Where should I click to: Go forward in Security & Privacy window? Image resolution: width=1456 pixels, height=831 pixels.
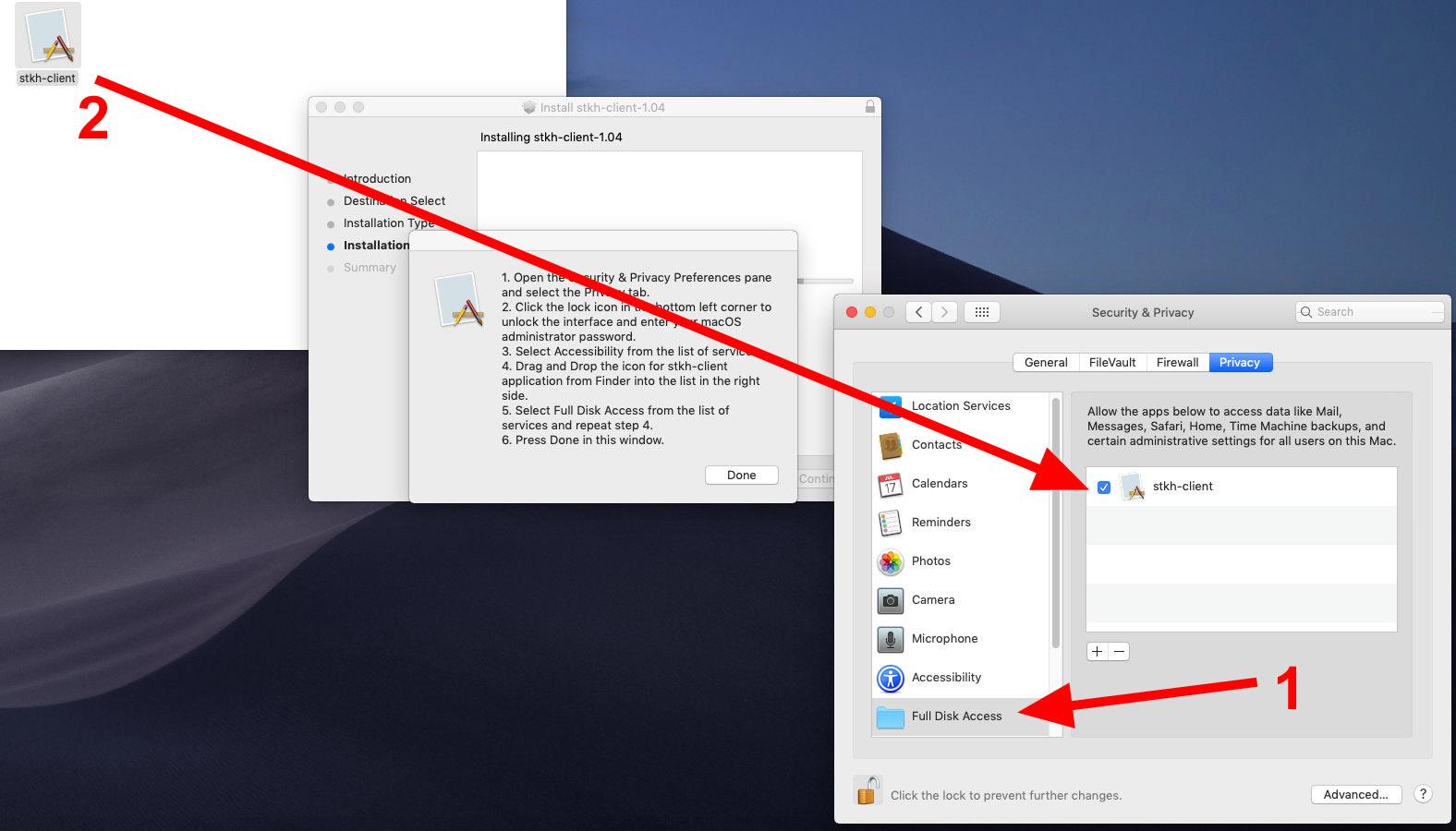coord(944,312)
